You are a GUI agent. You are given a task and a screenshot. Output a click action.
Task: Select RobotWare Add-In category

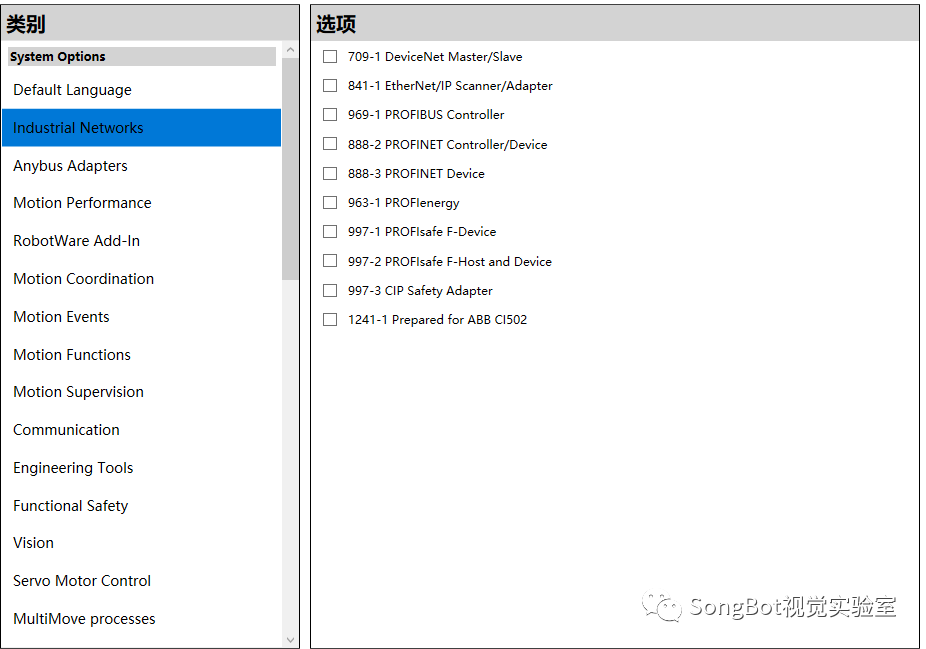142,241
